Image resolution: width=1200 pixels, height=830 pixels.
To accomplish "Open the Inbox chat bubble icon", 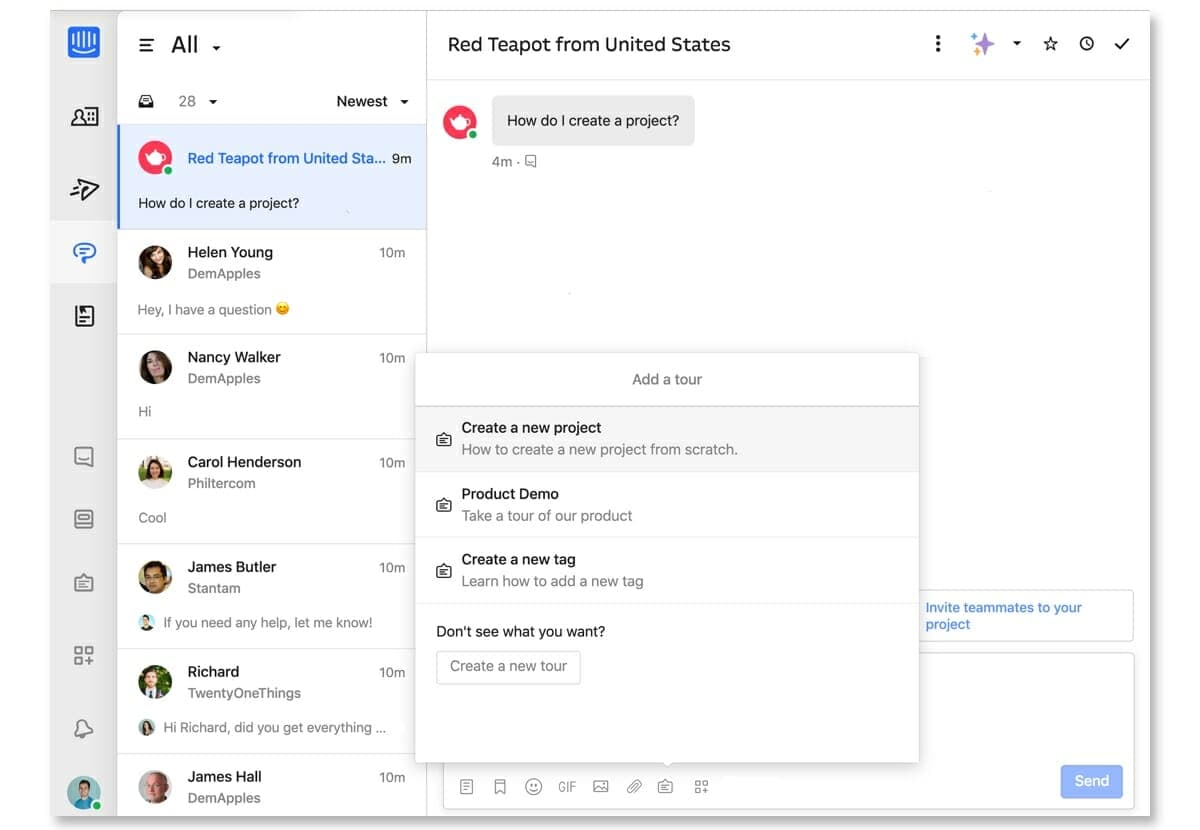I will [x=84, y=253].
